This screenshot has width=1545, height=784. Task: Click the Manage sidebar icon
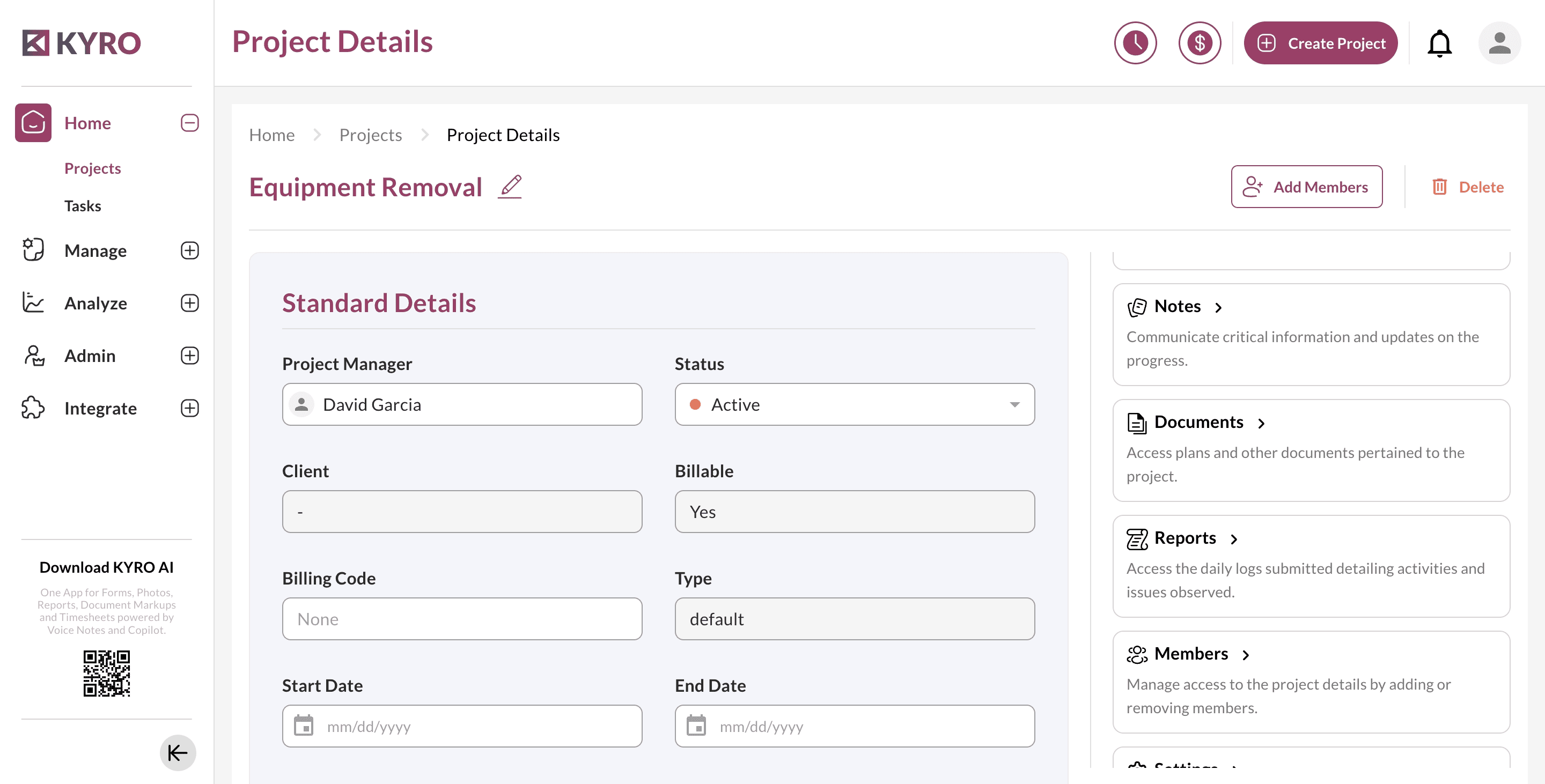(33, 250)
